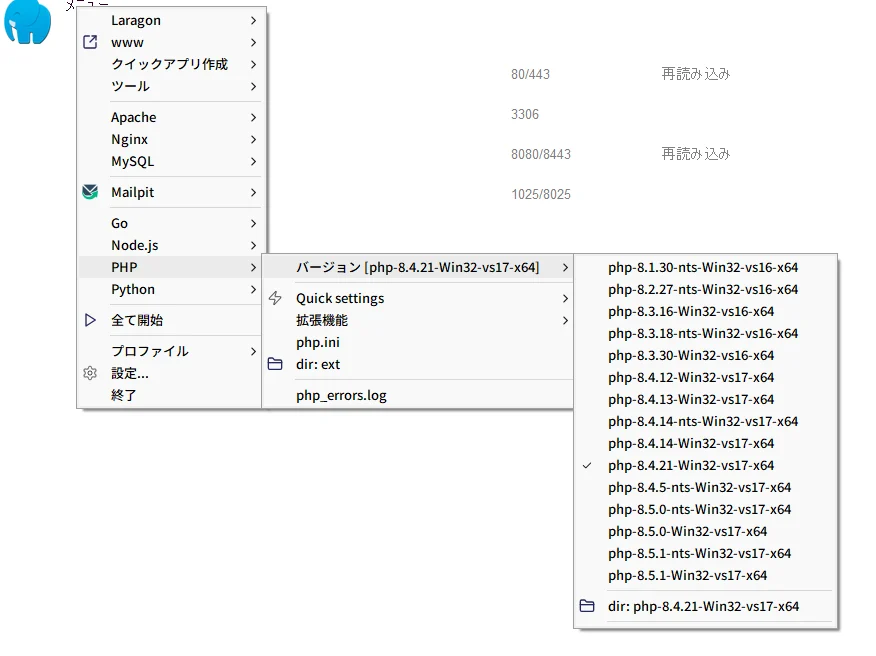Select php-8.1.30-nts-Win32-vs16-x64 version
The image size is (876, 656).
pyautogui.click(x=705, y=267)
